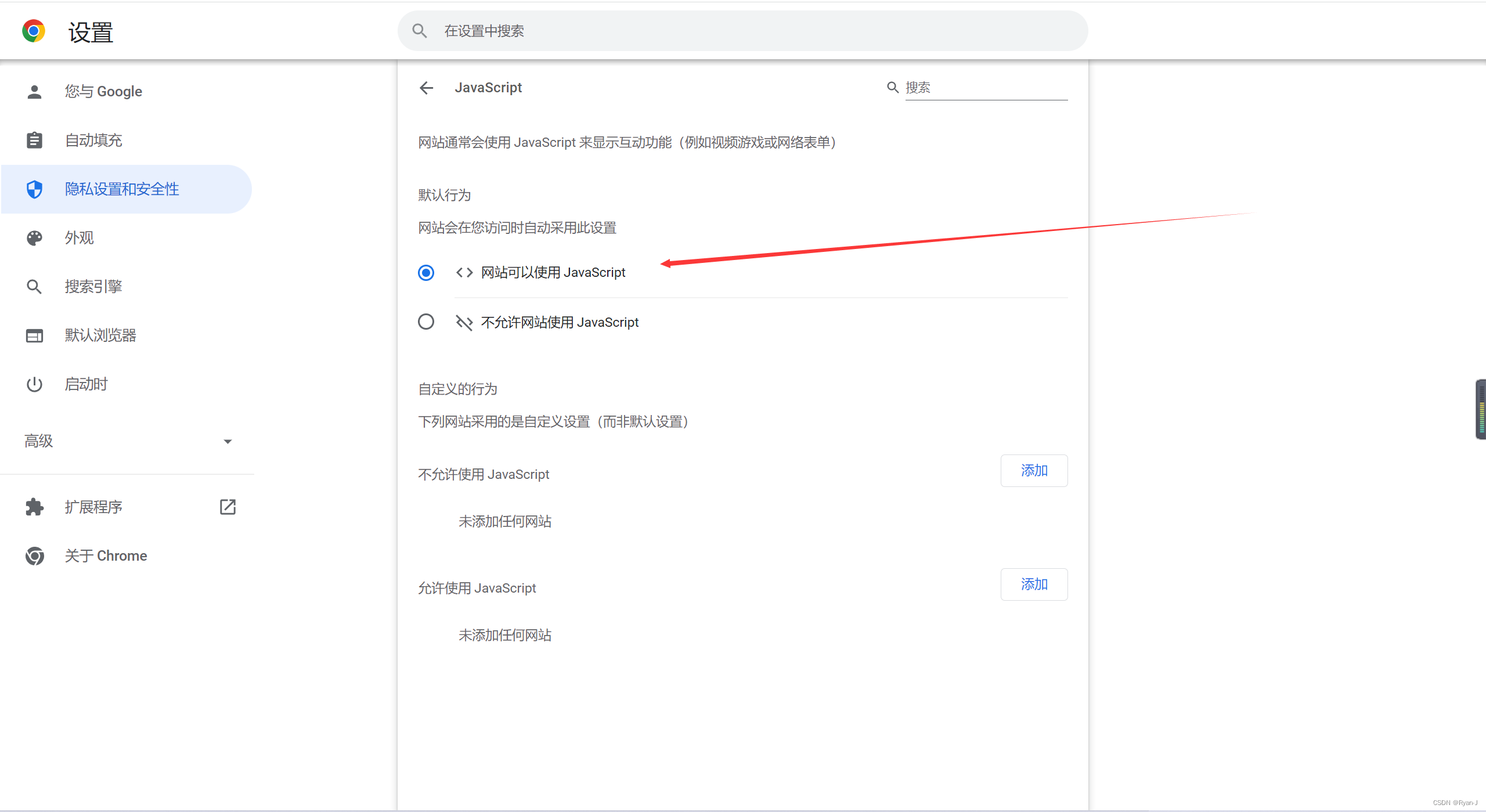Click the person icon for 您与 Google
The image size is (1486, 812).
click(x=34, y=92)
